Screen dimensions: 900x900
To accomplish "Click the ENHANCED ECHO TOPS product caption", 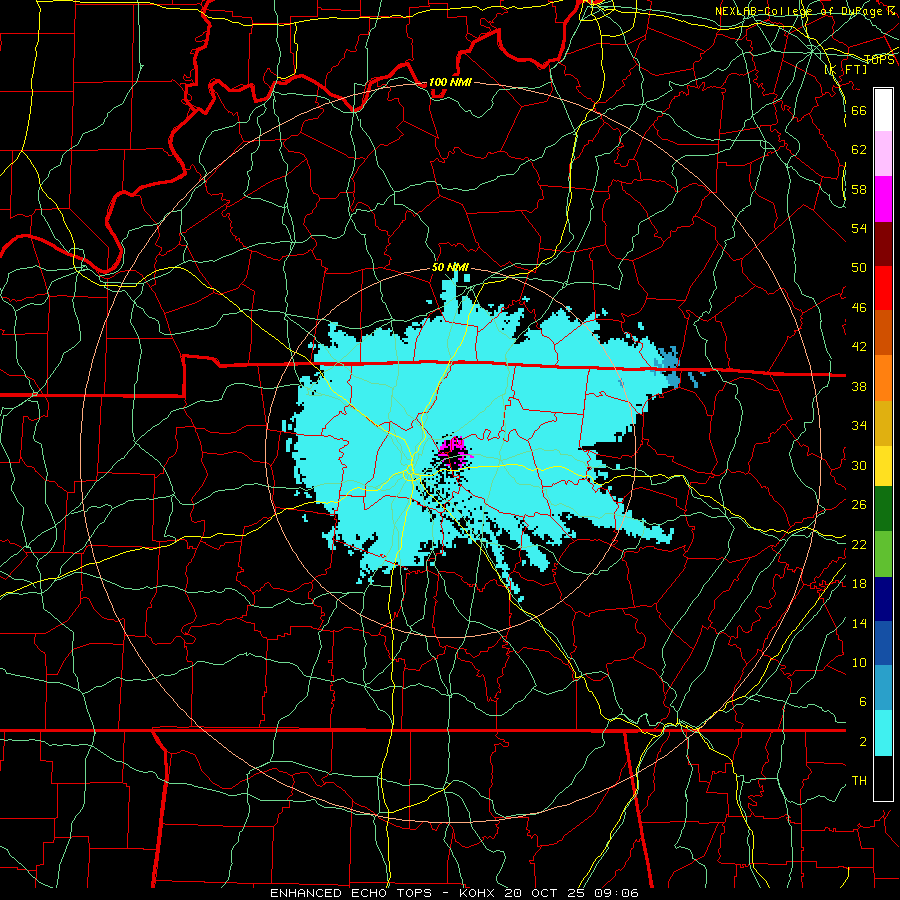I will click(351, 893).
